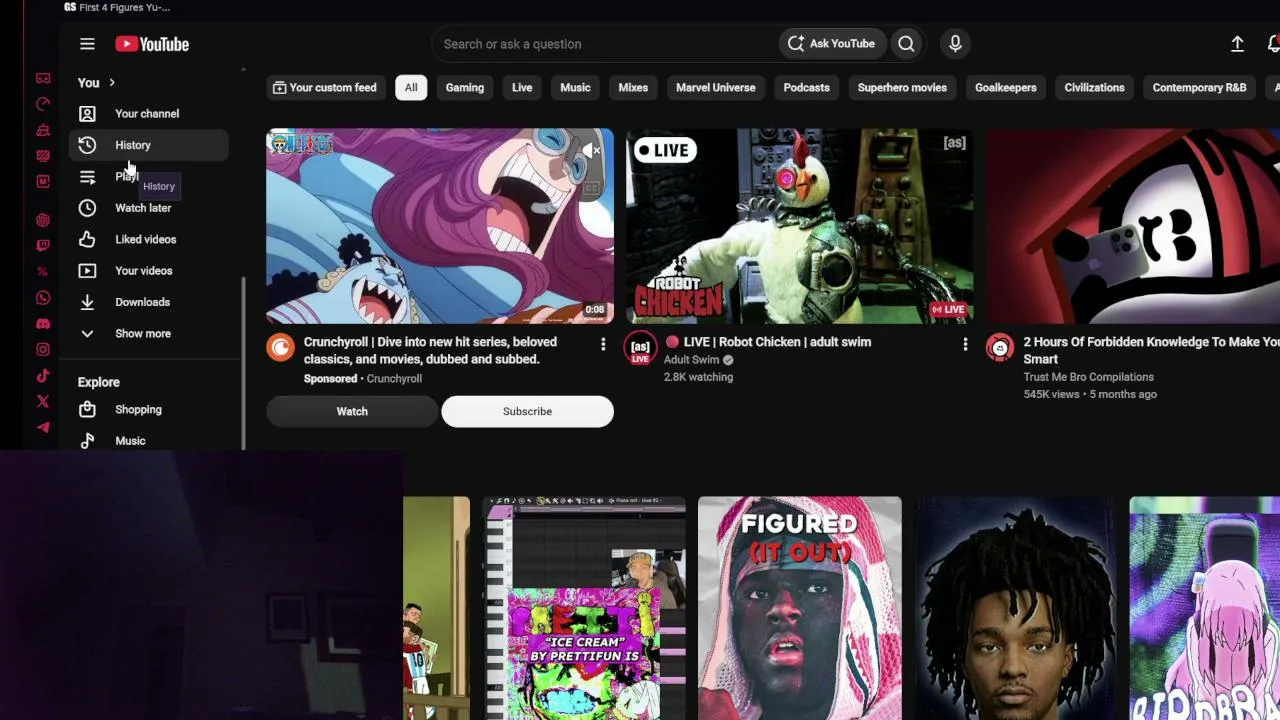1280x720 pixels.
Task: Open Telegram from the browser sidebar
Action: [x=43, y=428]
